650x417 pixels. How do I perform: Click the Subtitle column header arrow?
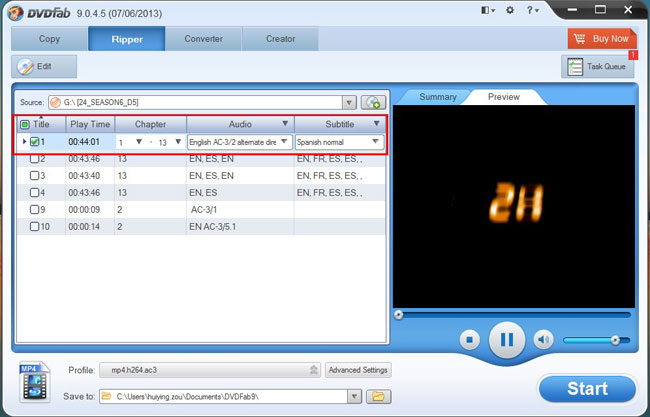pyautogui.click(x=376, y=124)
